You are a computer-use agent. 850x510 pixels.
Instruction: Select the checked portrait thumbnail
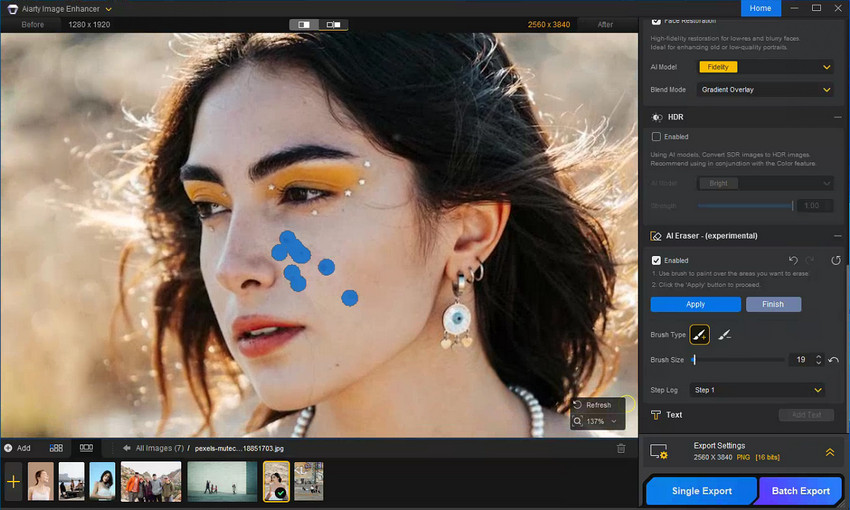pyautogui.click(x=276, y=481)
